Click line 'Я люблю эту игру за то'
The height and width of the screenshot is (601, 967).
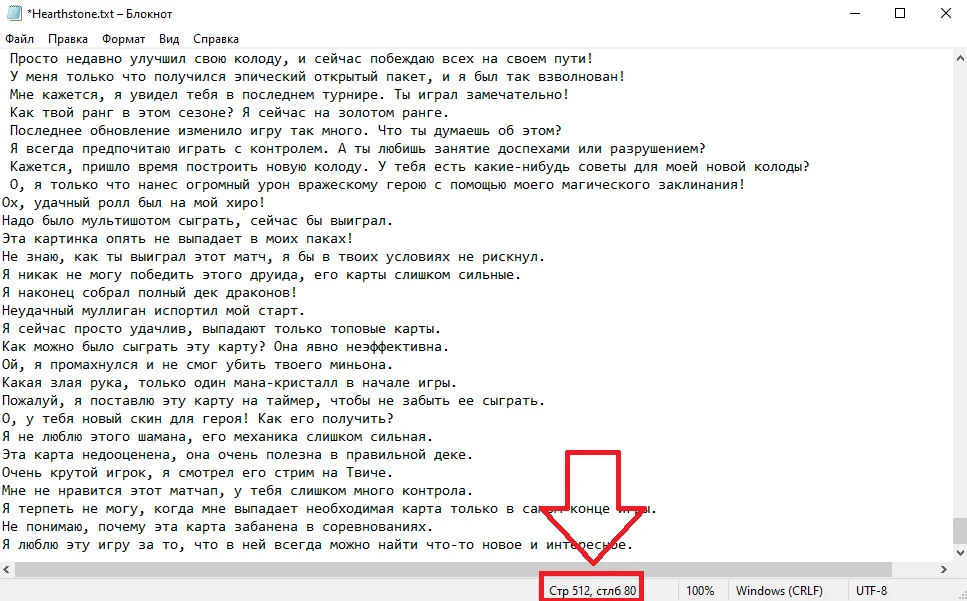click(x=318, y=545)
